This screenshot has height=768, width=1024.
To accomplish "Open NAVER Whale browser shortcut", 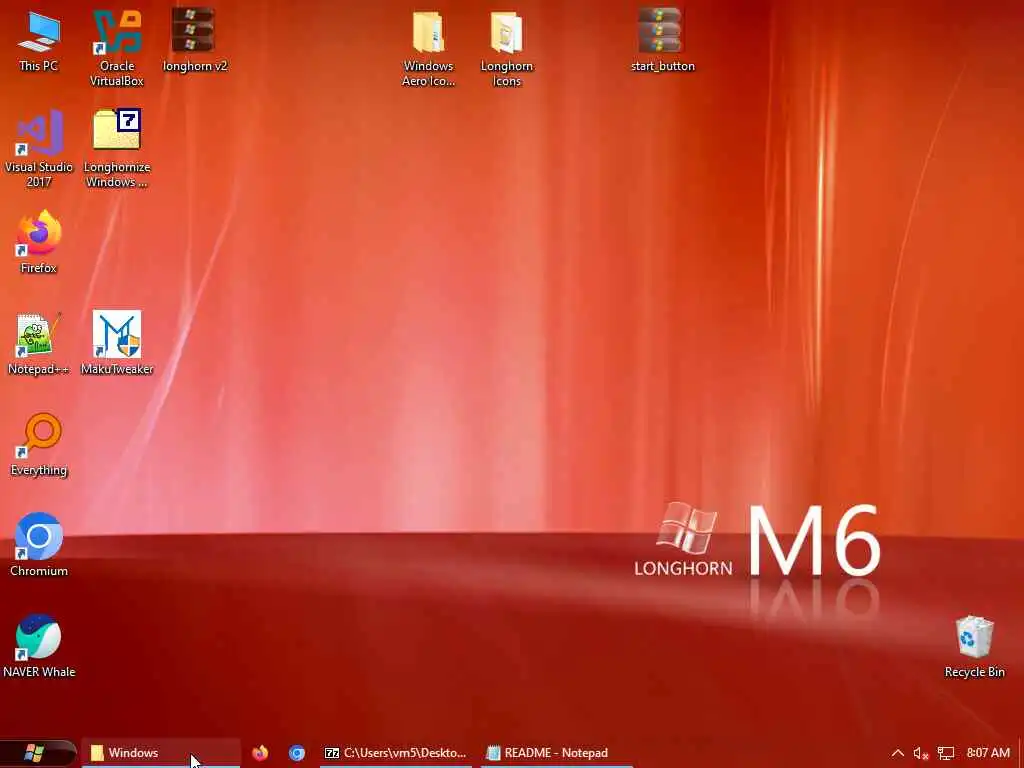I will point(39,645).
